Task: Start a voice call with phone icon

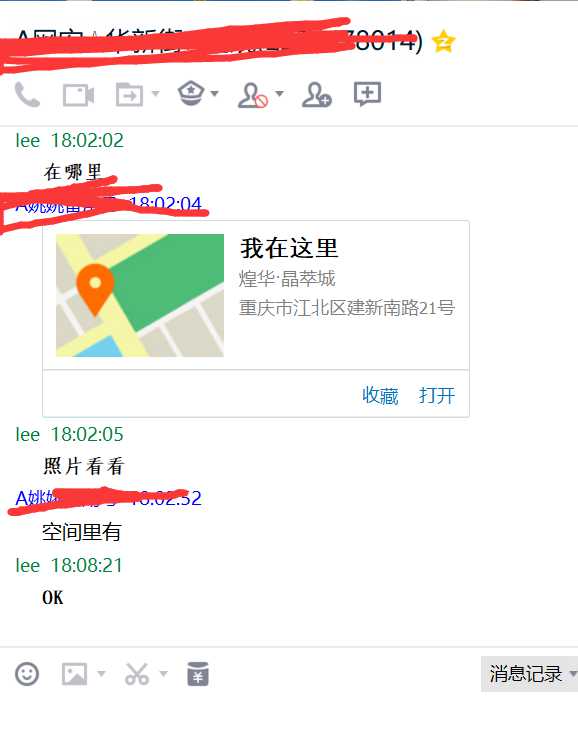Action: 27,94
